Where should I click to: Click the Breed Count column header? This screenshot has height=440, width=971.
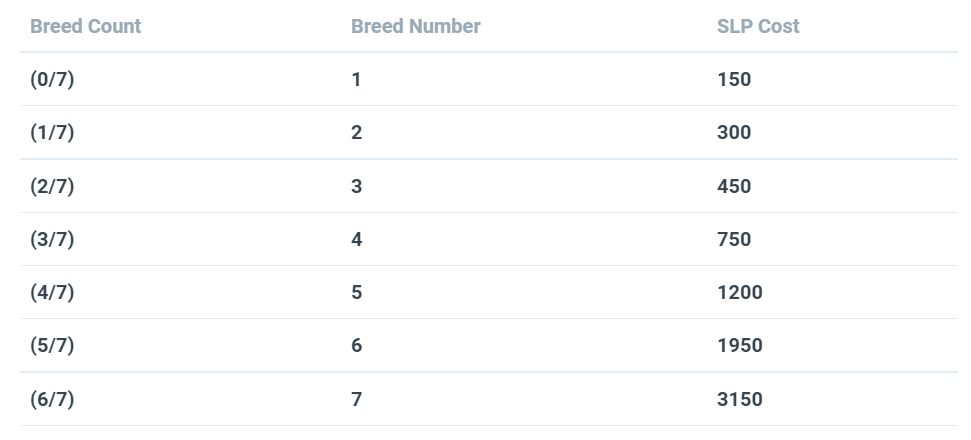(x=85, y=26)
